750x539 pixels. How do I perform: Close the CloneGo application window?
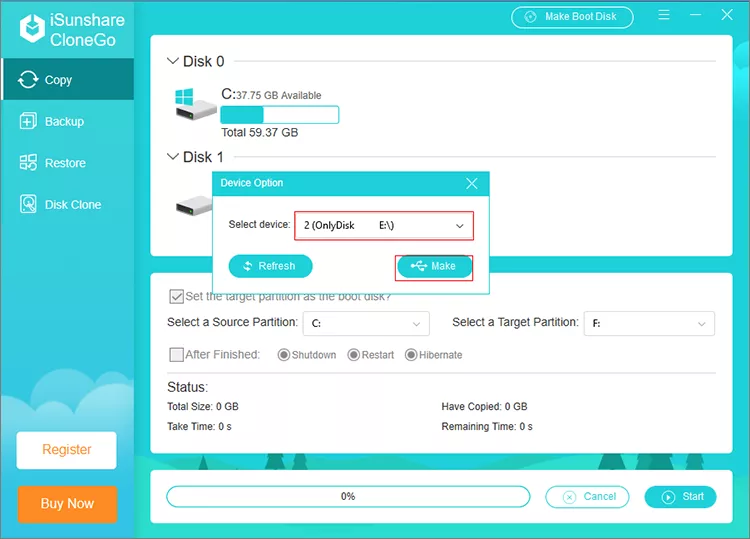coord(727,15)
